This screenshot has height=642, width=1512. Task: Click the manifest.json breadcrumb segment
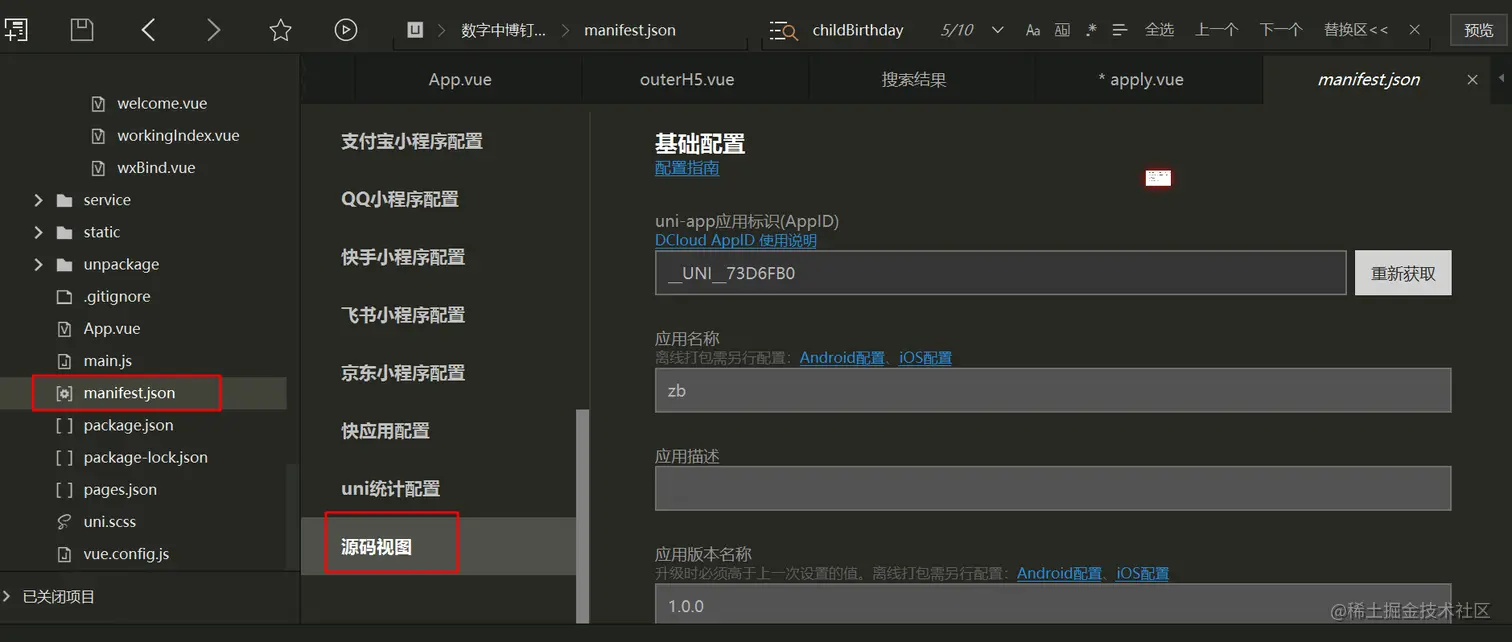(x=630, y=30)
